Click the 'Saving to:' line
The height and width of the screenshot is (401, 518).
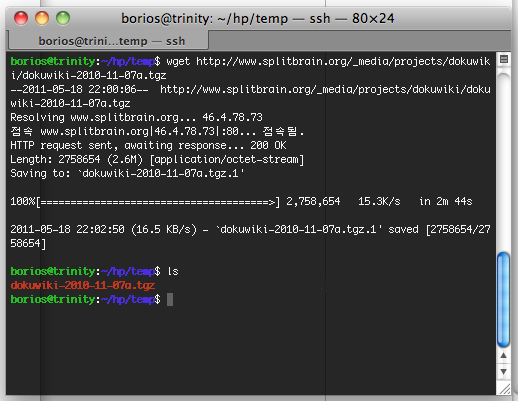click(x=127, y=173)
